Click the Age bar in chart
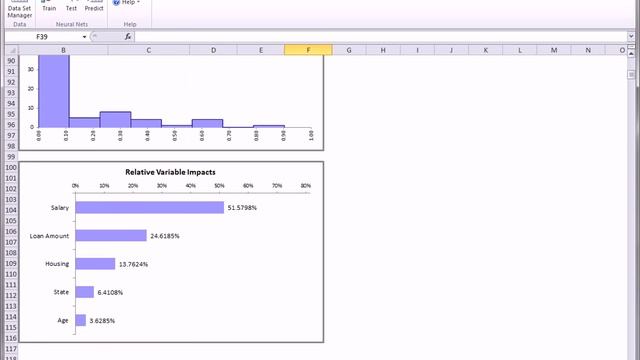The width and height of the screenshot is (640, 360). coord(81,320)
